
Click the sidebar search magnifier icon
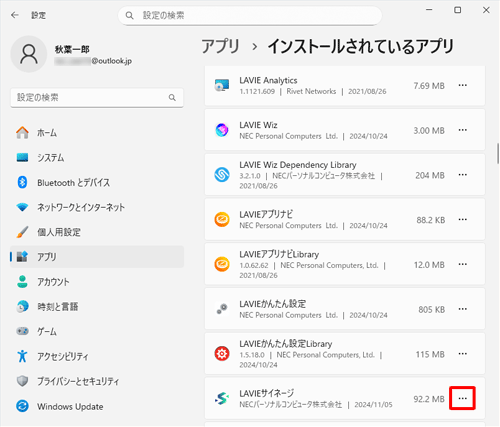(172, 98)
